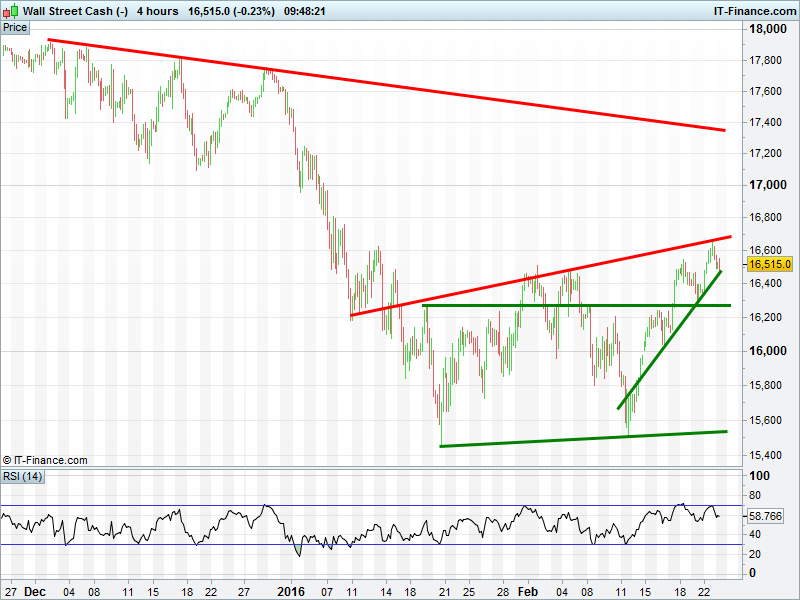
Task: Click the 'Wall Street Cash (-)' title
Action: [76, 11]
